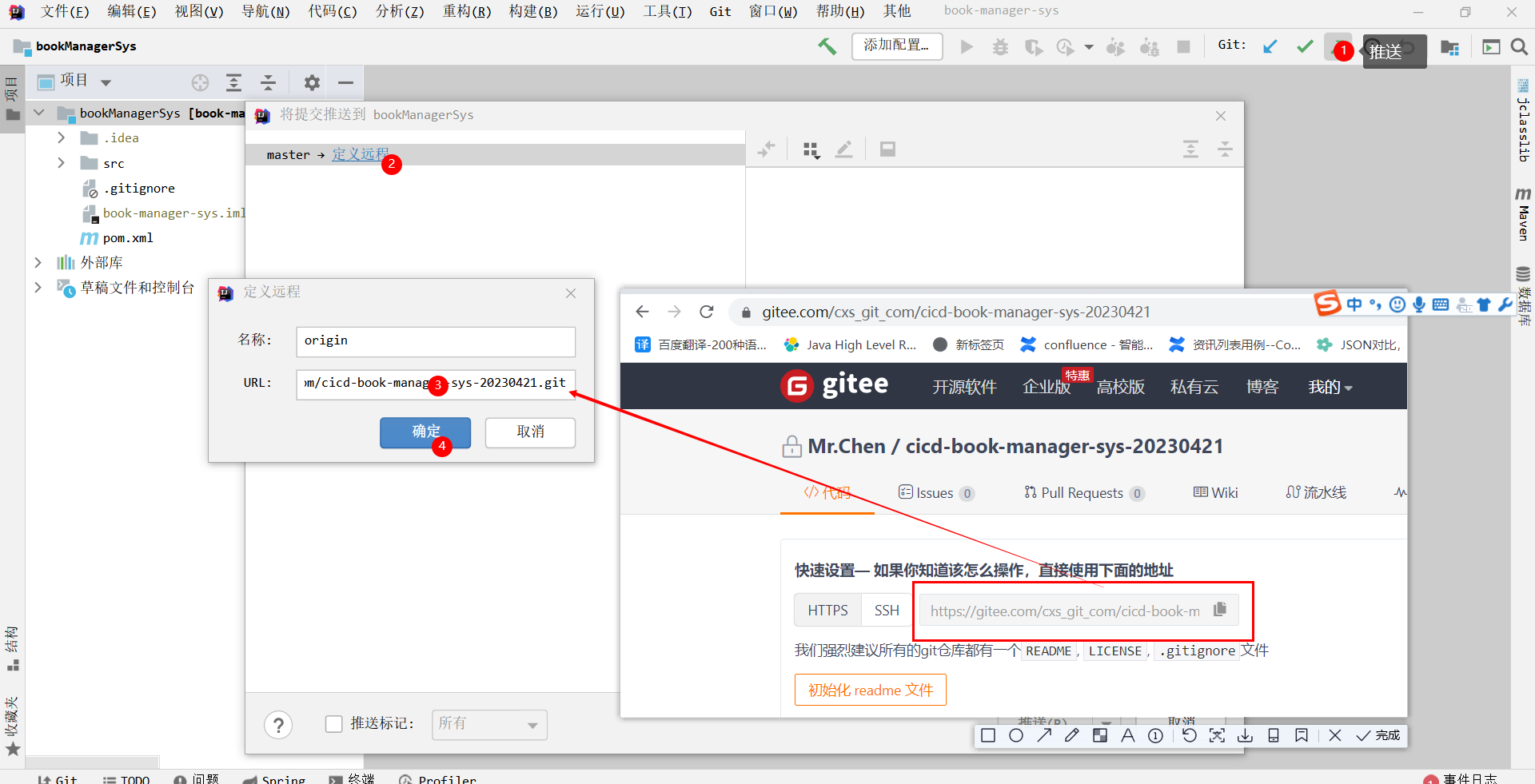Click browser reload icon
The width and height of the screenshot is (1535, 784).
706,312
